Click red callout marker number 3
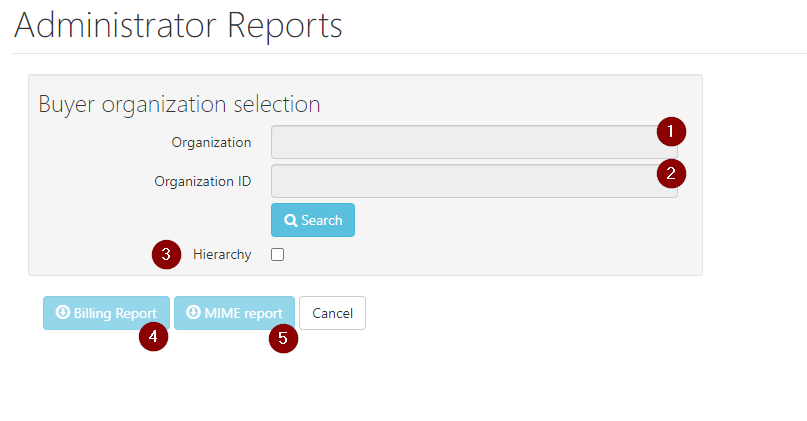 pyautogui.click(x=167, y=254)
